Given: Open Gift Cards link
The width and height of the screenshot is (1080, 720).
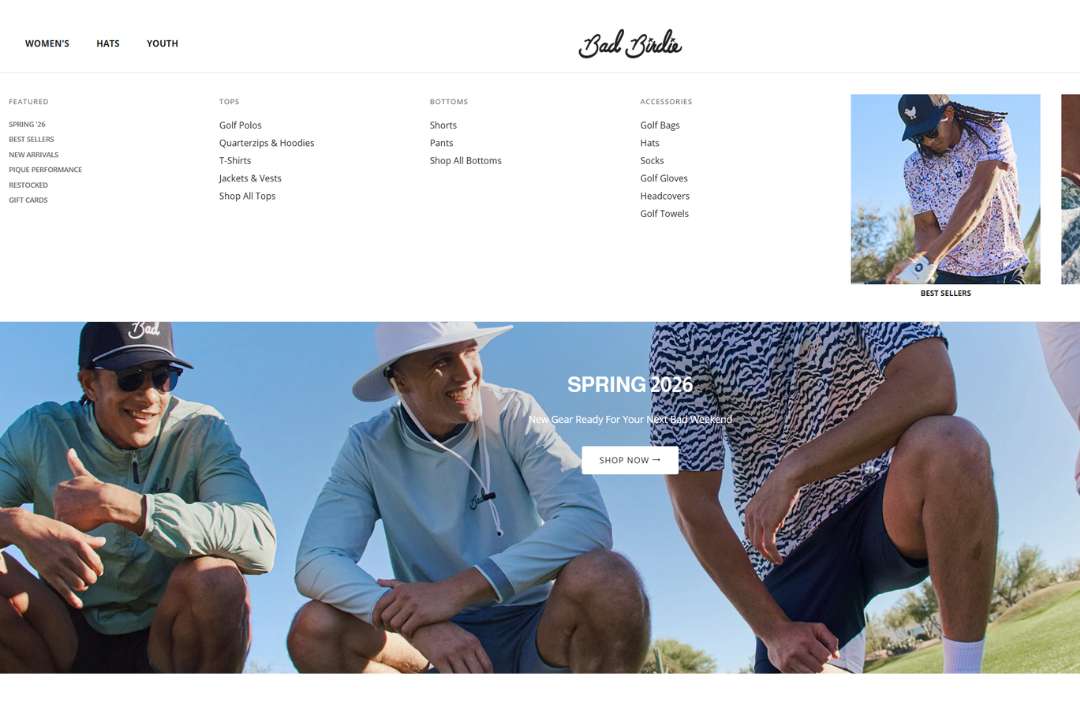Looking at the screenshot, I should pyautogui.click(x=28, y=200).
